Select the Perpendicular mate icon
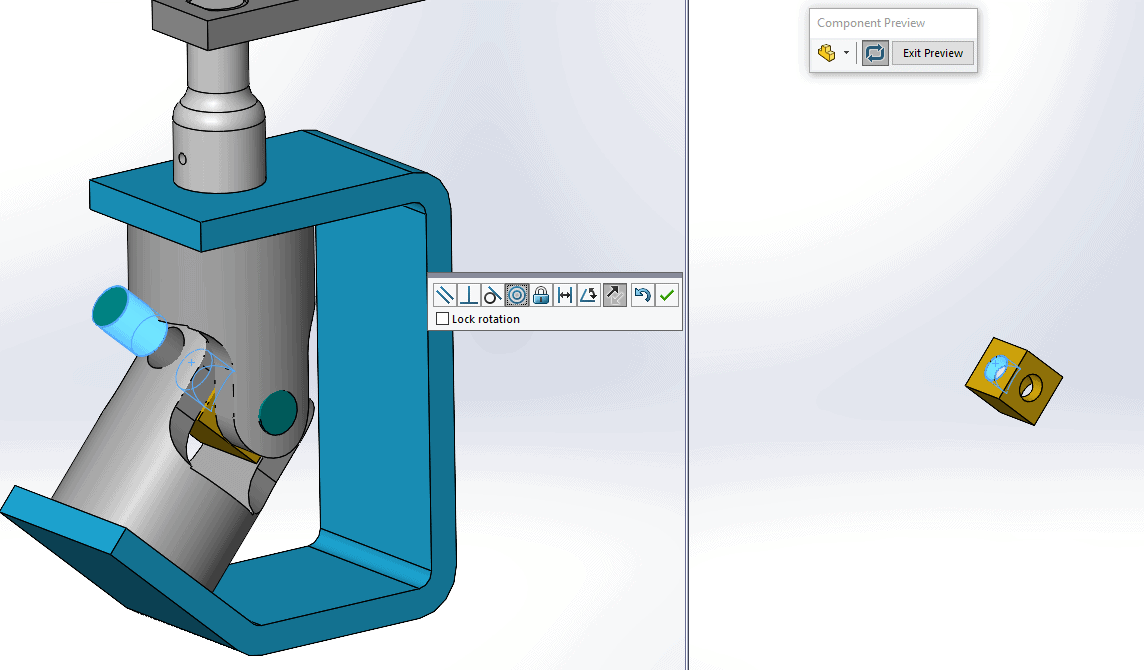This screenshot has width=1144, height=670. (x=468, y=295)
